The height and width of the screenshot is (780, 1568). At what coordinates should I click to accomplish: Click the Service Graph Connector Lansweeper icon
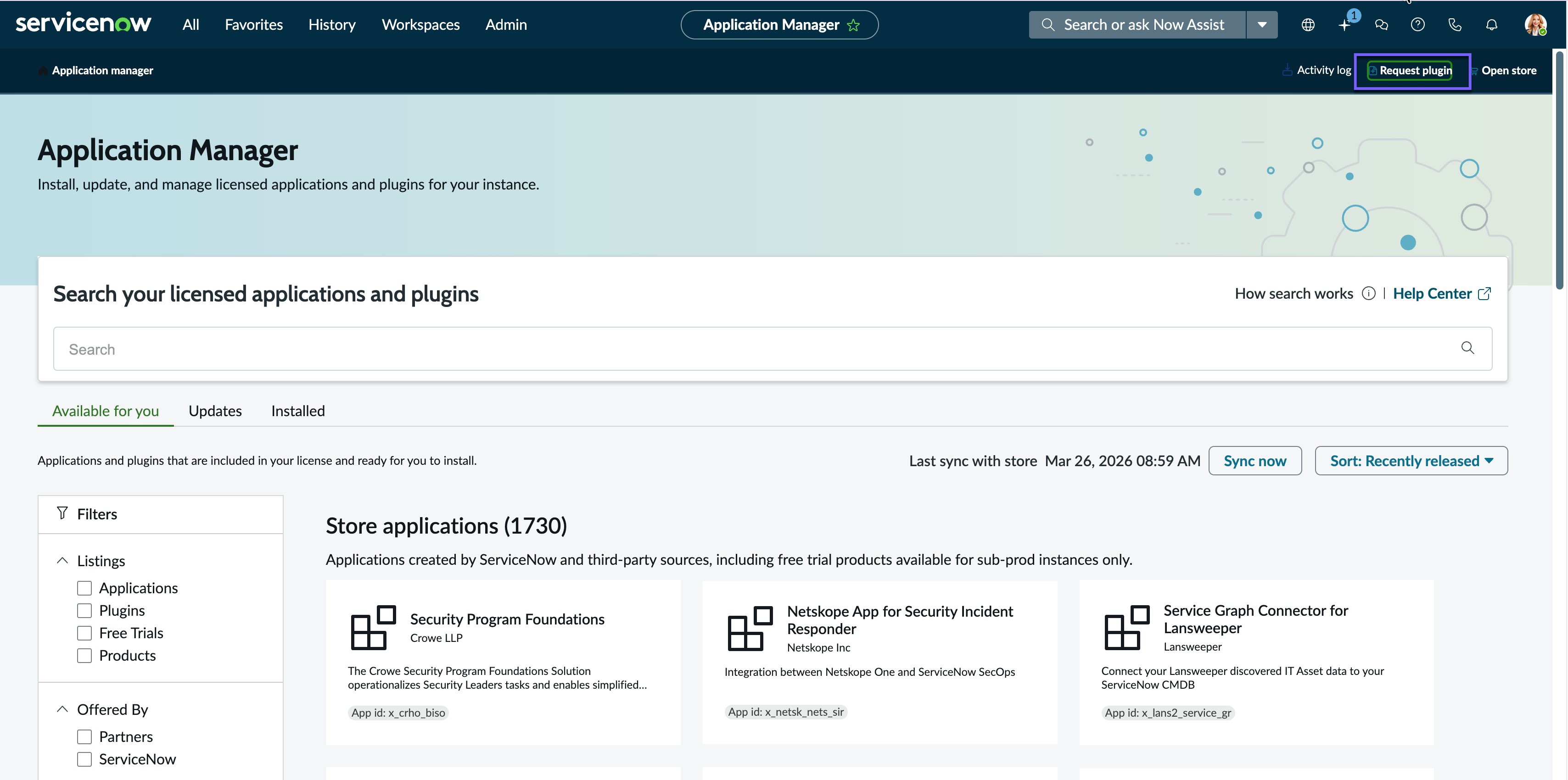(1127, 627)
